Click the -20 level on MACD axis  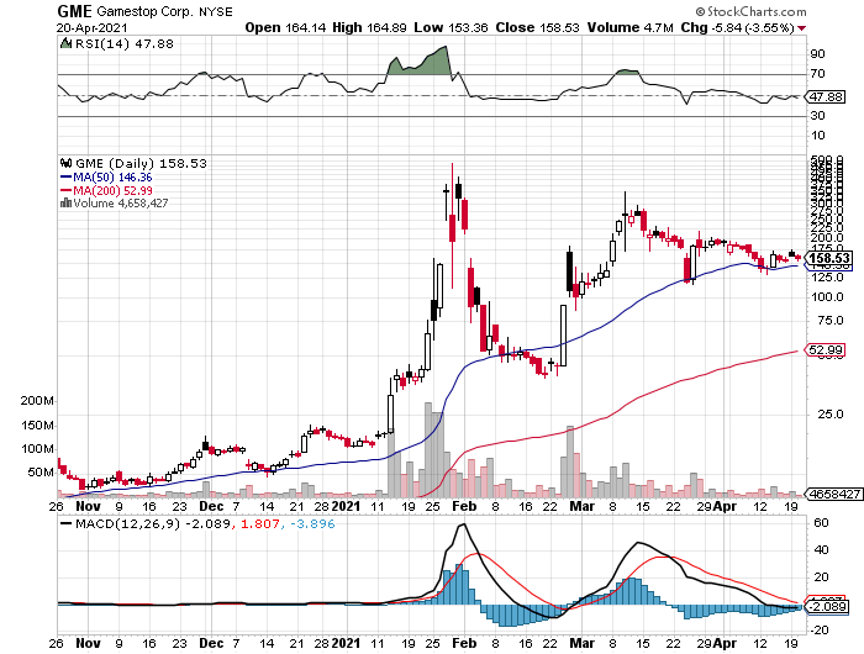(x=818, y=630)
